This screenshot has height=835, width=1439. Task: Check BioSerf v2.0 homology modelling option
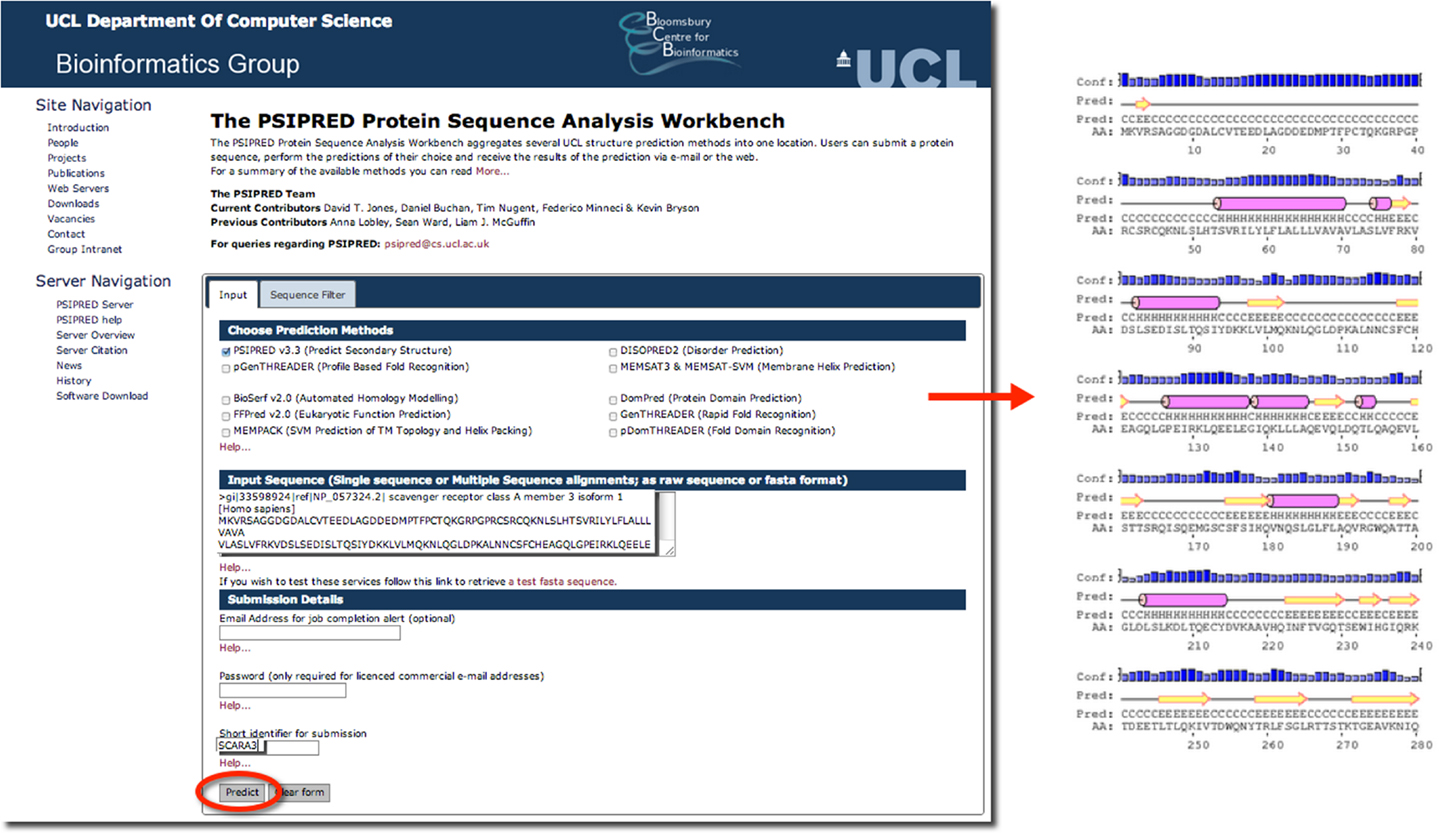[225, 399]
